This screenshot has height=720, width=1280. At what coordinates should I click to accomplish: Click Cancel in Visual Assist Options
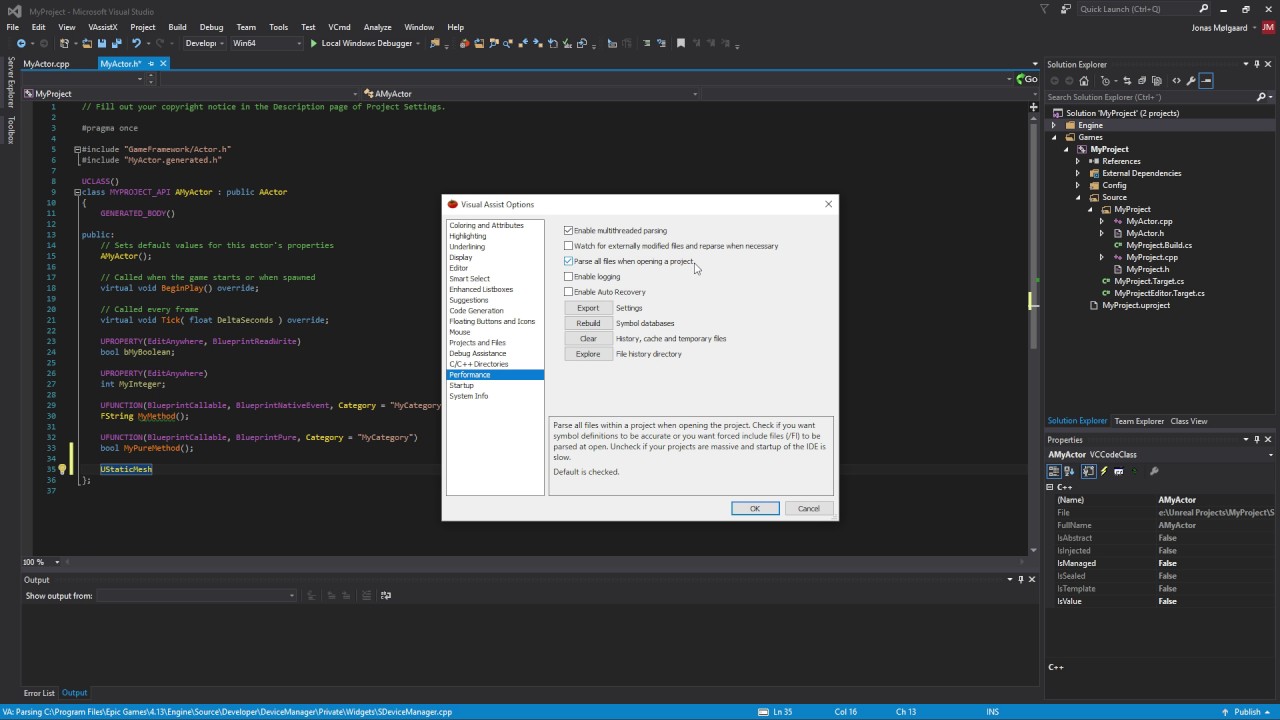(x=808, y=509)
